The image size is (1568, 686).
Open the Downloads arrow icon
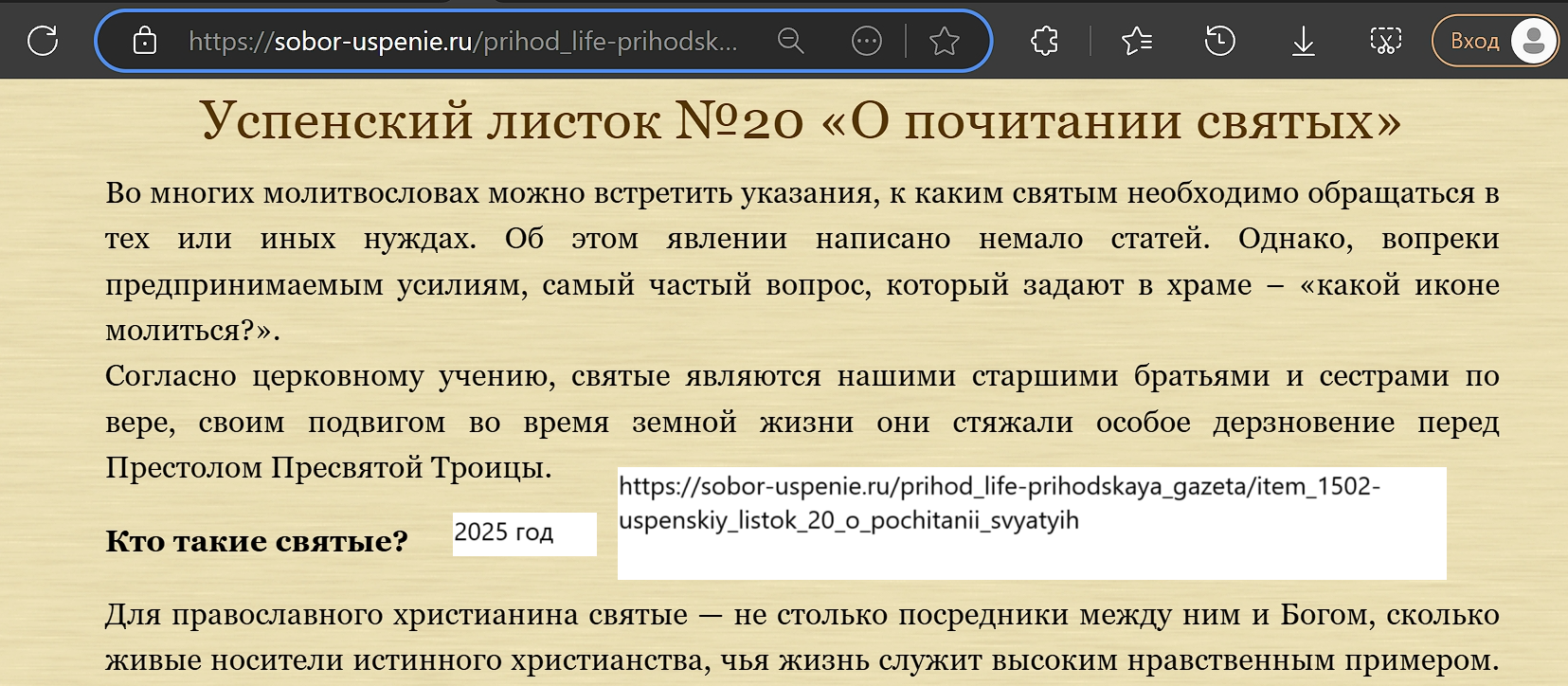(1303, 41)
